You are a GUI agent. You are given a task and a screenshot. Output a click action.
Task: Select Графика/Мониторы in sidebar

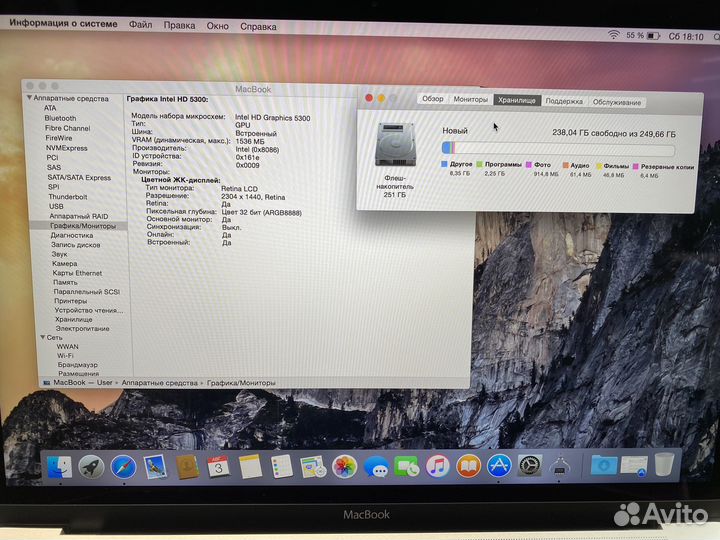tap(83, 225)
